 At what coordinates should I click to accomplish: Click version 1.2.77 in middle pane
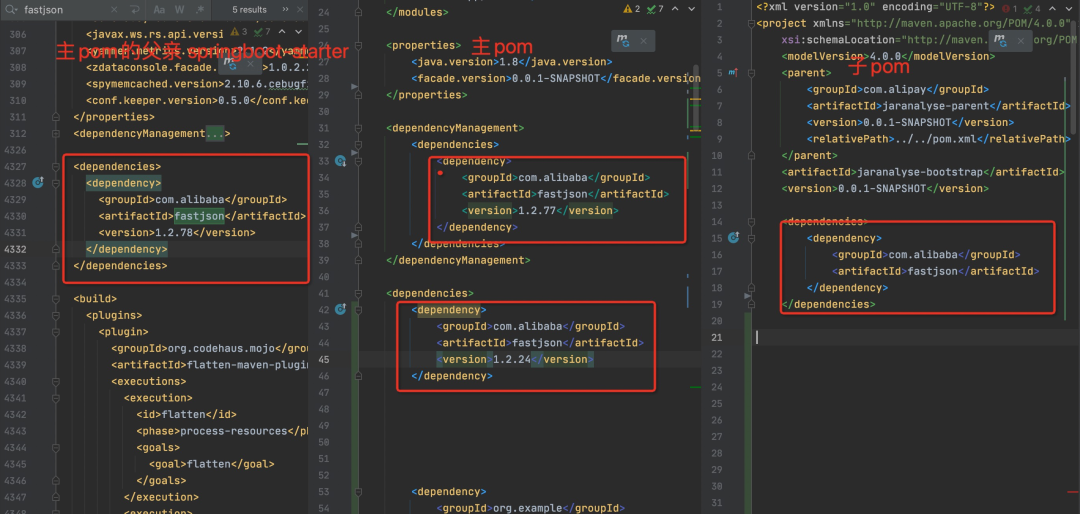[539, 210]
